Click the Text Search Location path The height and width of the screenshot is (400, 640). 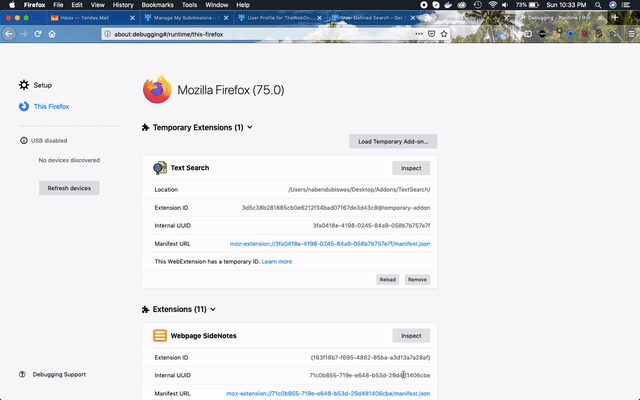point(359,189)
